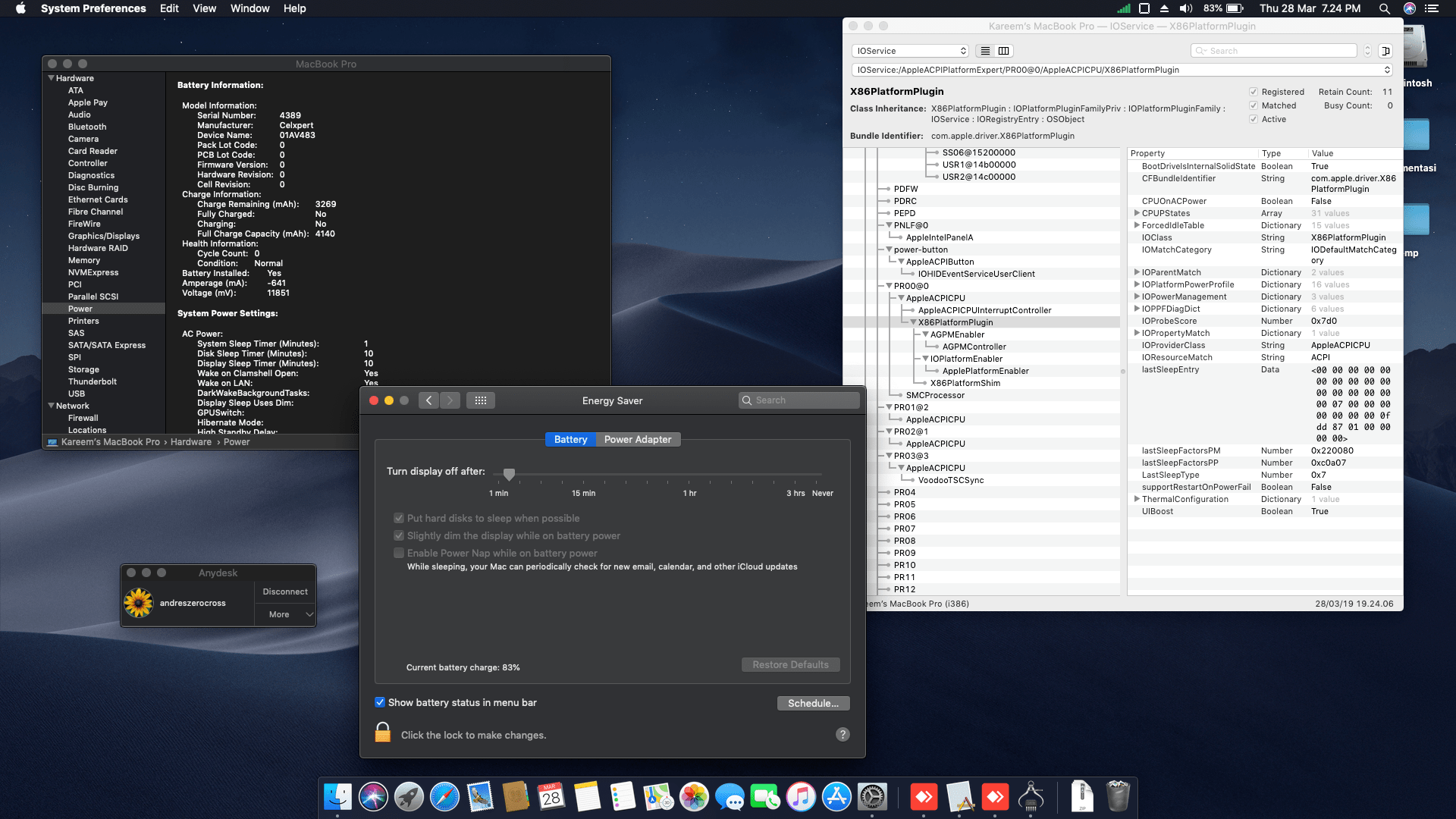This screenshot has height=819, width=1456.
Task: Click Spotlight search in the menu bar
Action: (1384, 8)
